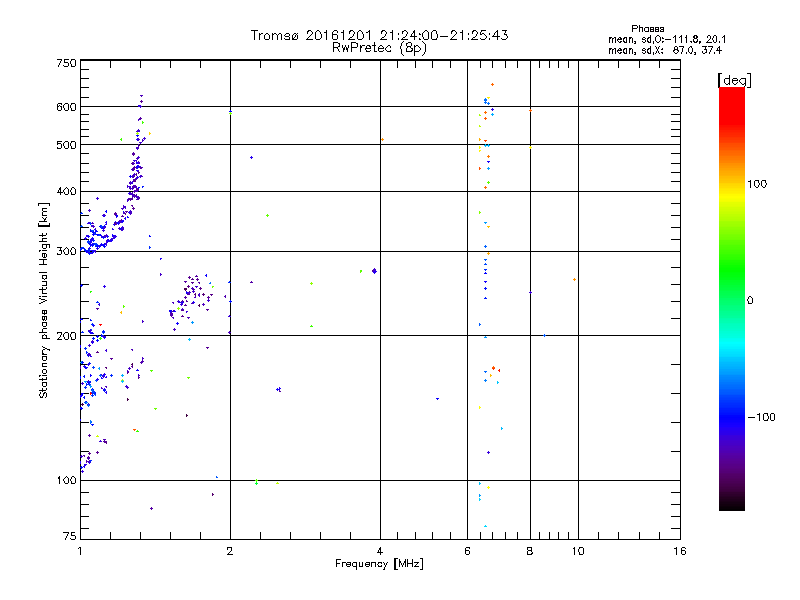Click the x-axis tick label '4'
This screenshot has height=600, width=800.
(x=380, y=551)
